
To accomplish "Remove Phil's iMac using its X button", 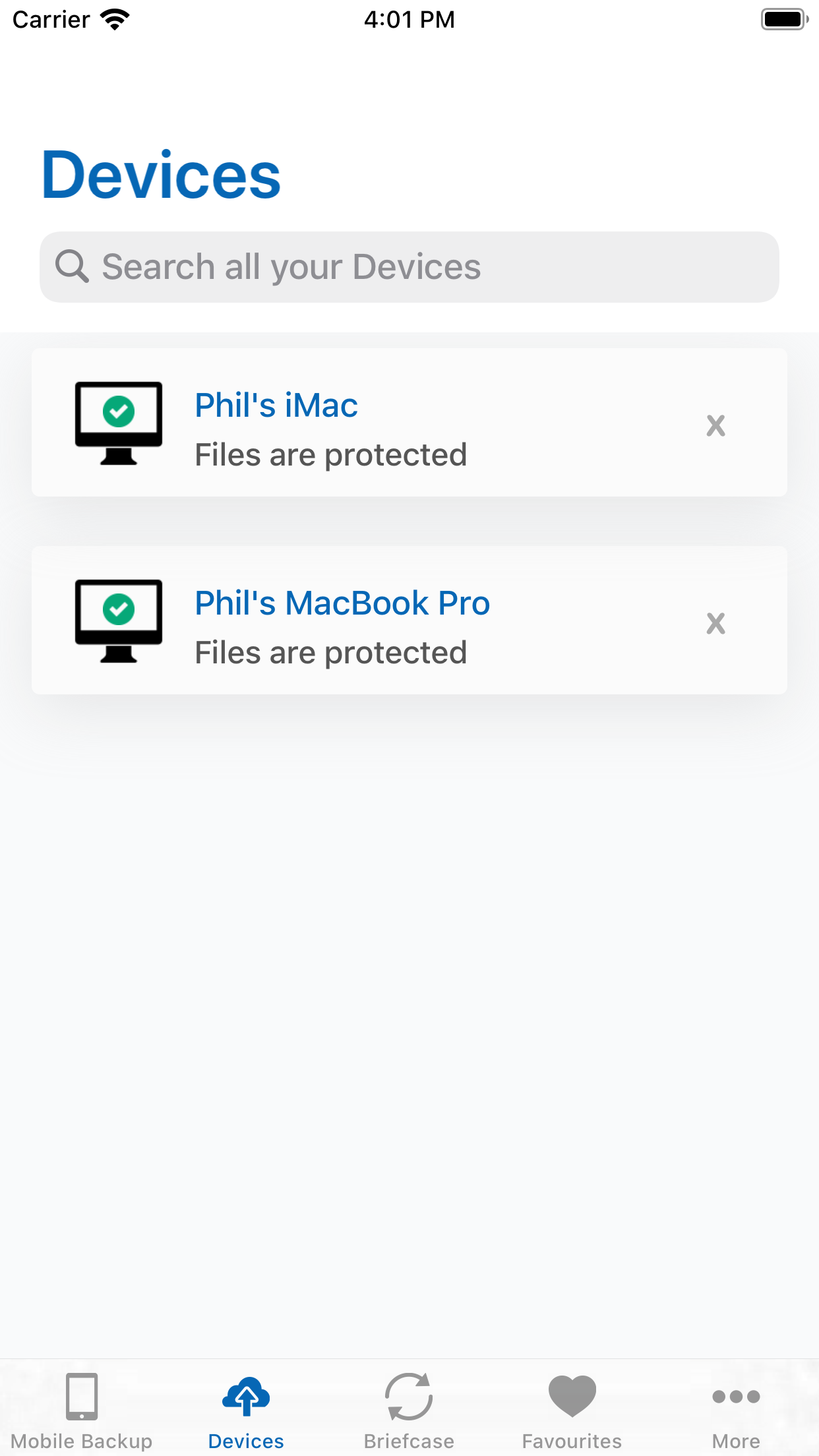I will (716, 425).
